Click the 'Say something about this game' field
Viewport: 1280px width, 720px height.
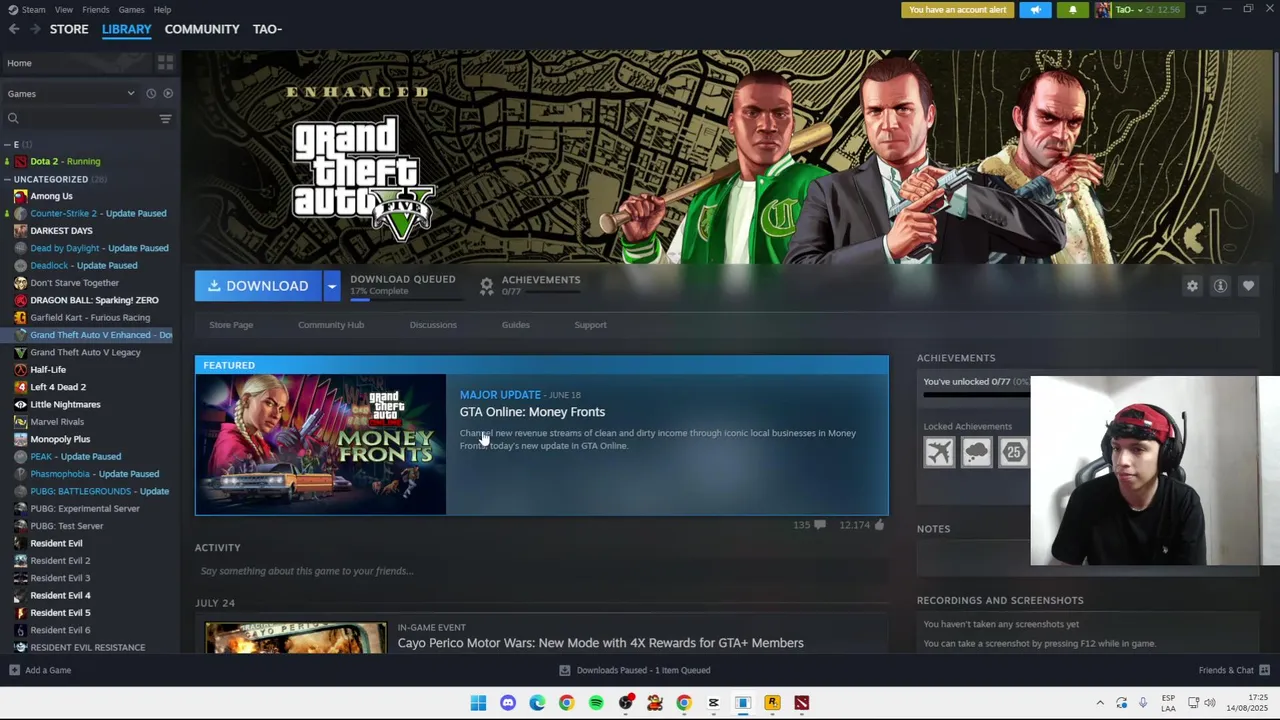[x=541, y=571]
